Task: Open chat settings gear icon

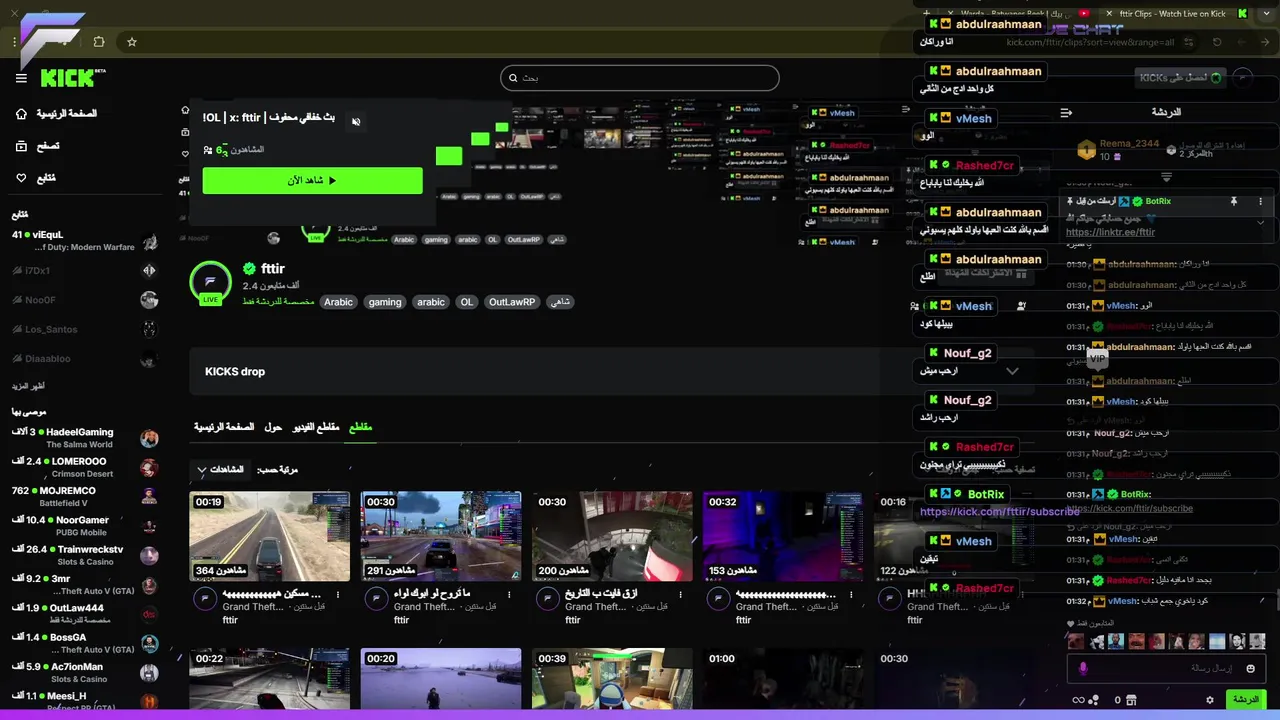Action: pyautogui.click(x=1210, y=700)
